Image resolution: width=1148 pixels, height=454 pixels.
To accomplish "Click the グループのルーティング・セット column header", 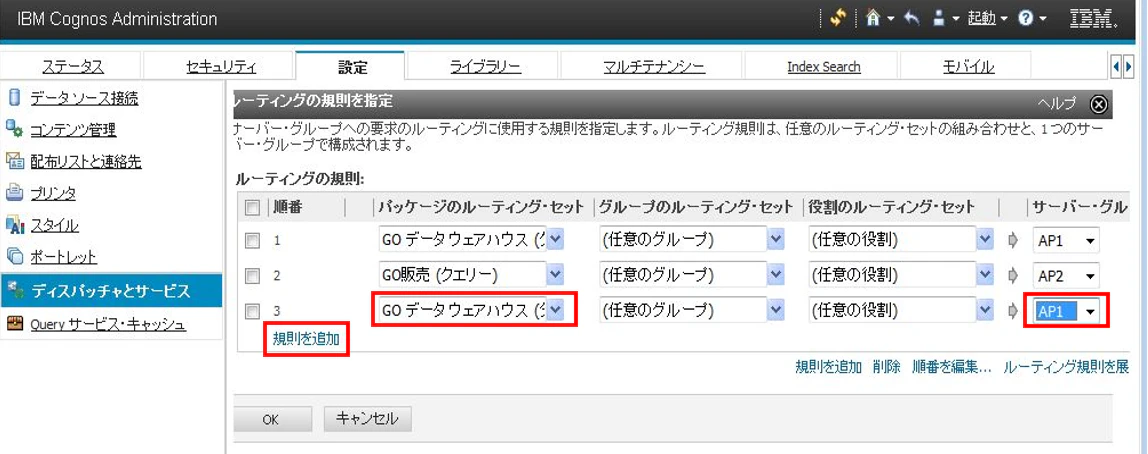I will point(696,208).
